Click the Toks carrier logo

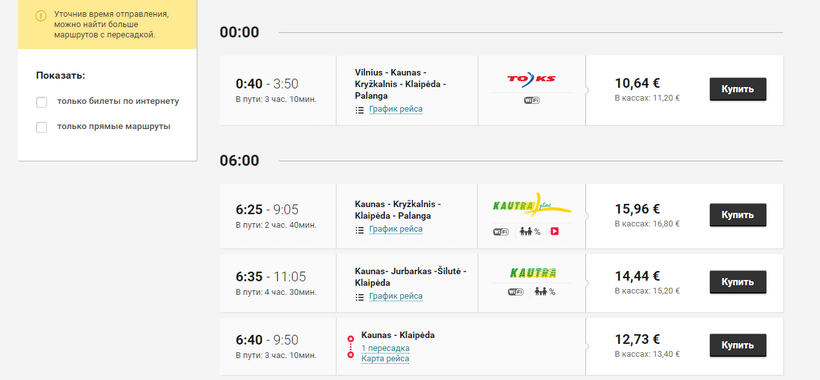tap(531, 79)
